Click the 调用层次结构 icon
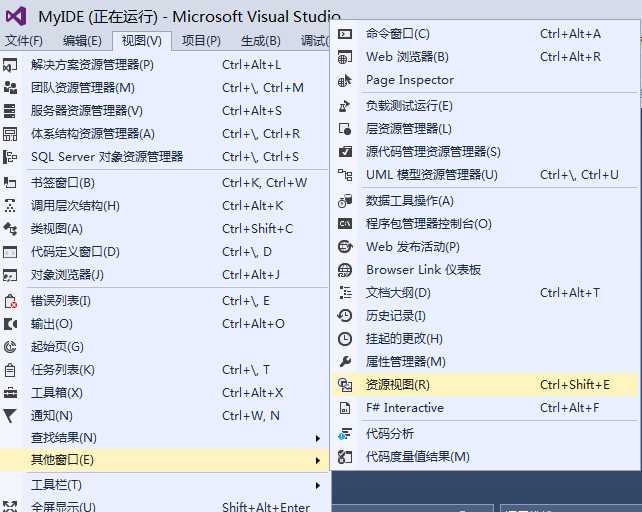642x512 pixels. point(10,206)
